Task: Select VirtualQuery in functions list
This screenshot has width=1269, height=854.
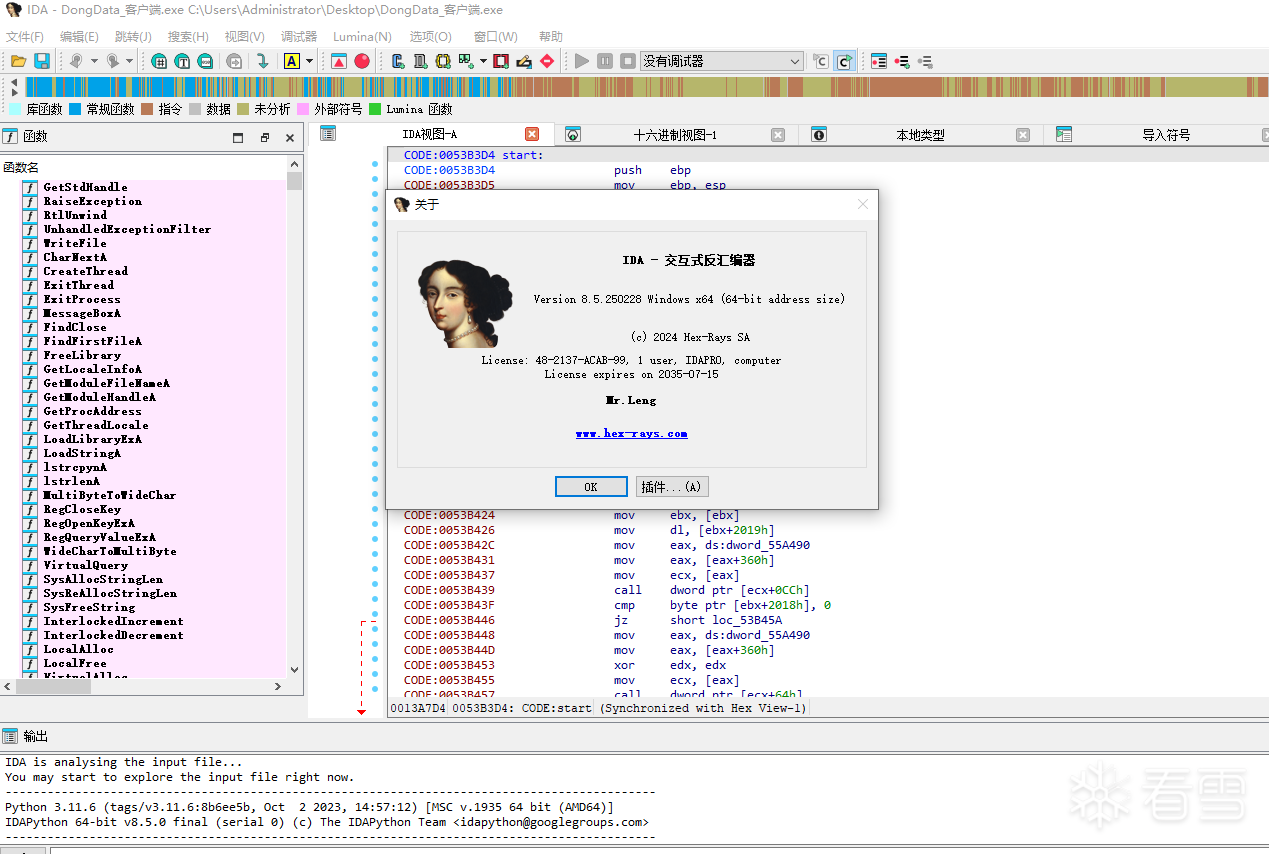Action: tap(85, 565)
